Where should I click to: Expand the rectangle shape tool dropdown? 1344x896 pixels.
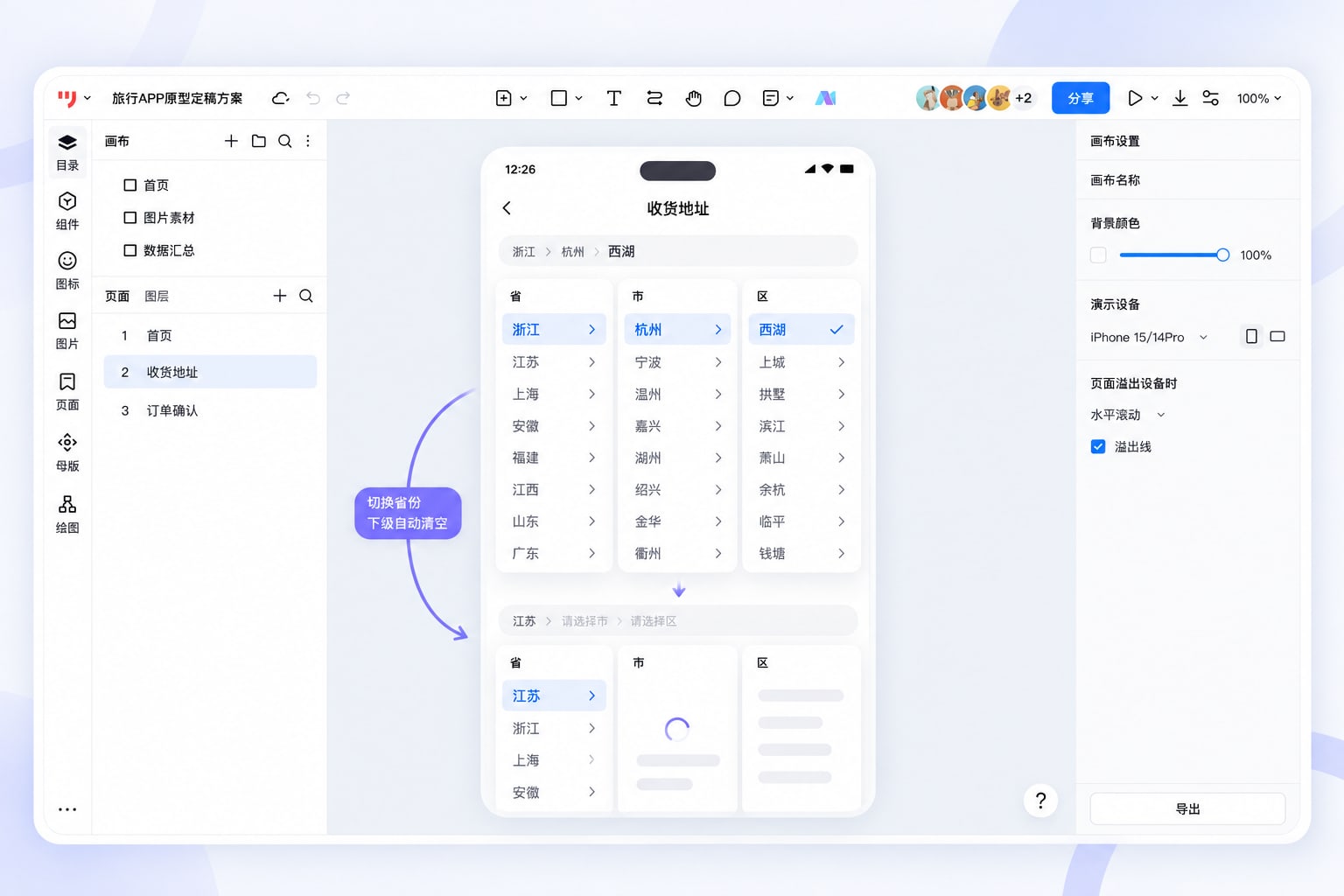579,98
